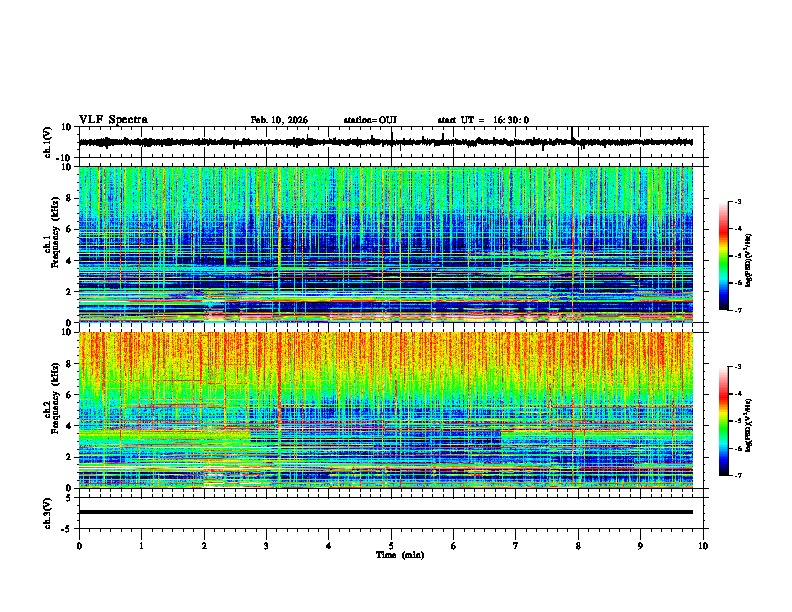
Task: Select the "start UT = 16:30:0" header text
Action: [483, 120]
